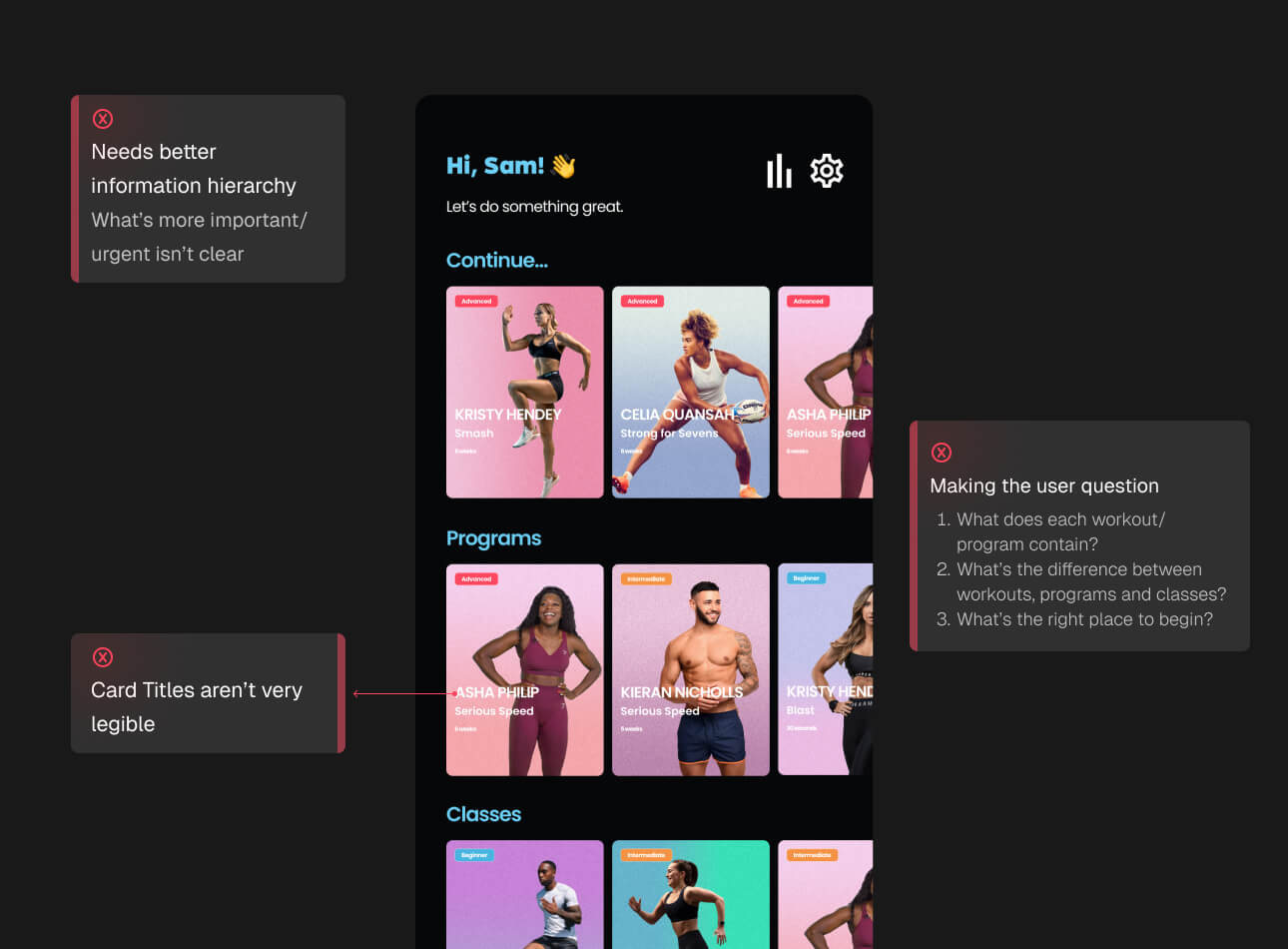Click Advanced badge on Kristy Hendey Smash card
This screenshot has width=1288, height=949.
pyautogui.click(x=476, y=301)
